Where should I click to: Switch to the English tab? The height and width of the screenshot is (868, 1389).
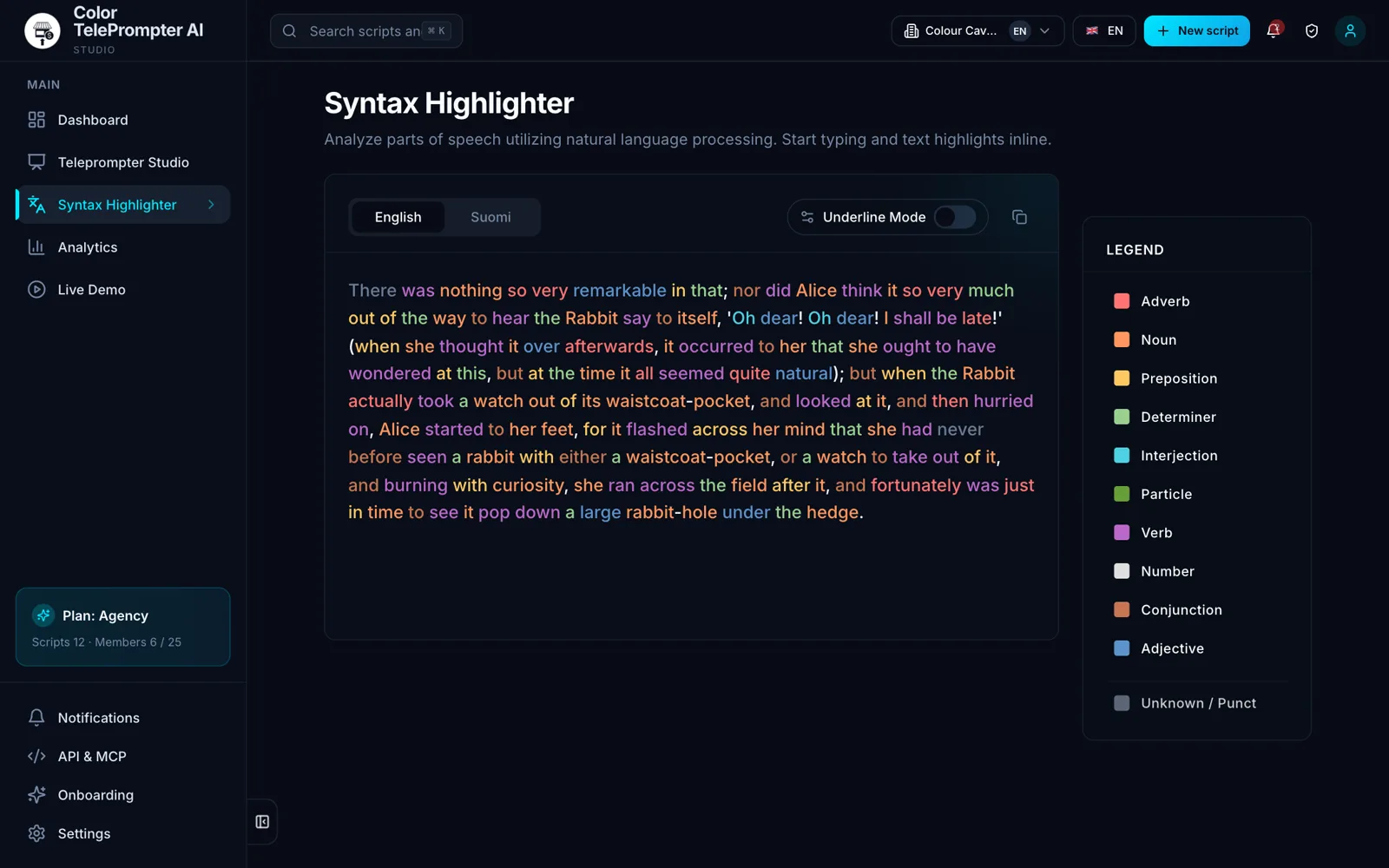pyautogui.click(x=398, y=217)
